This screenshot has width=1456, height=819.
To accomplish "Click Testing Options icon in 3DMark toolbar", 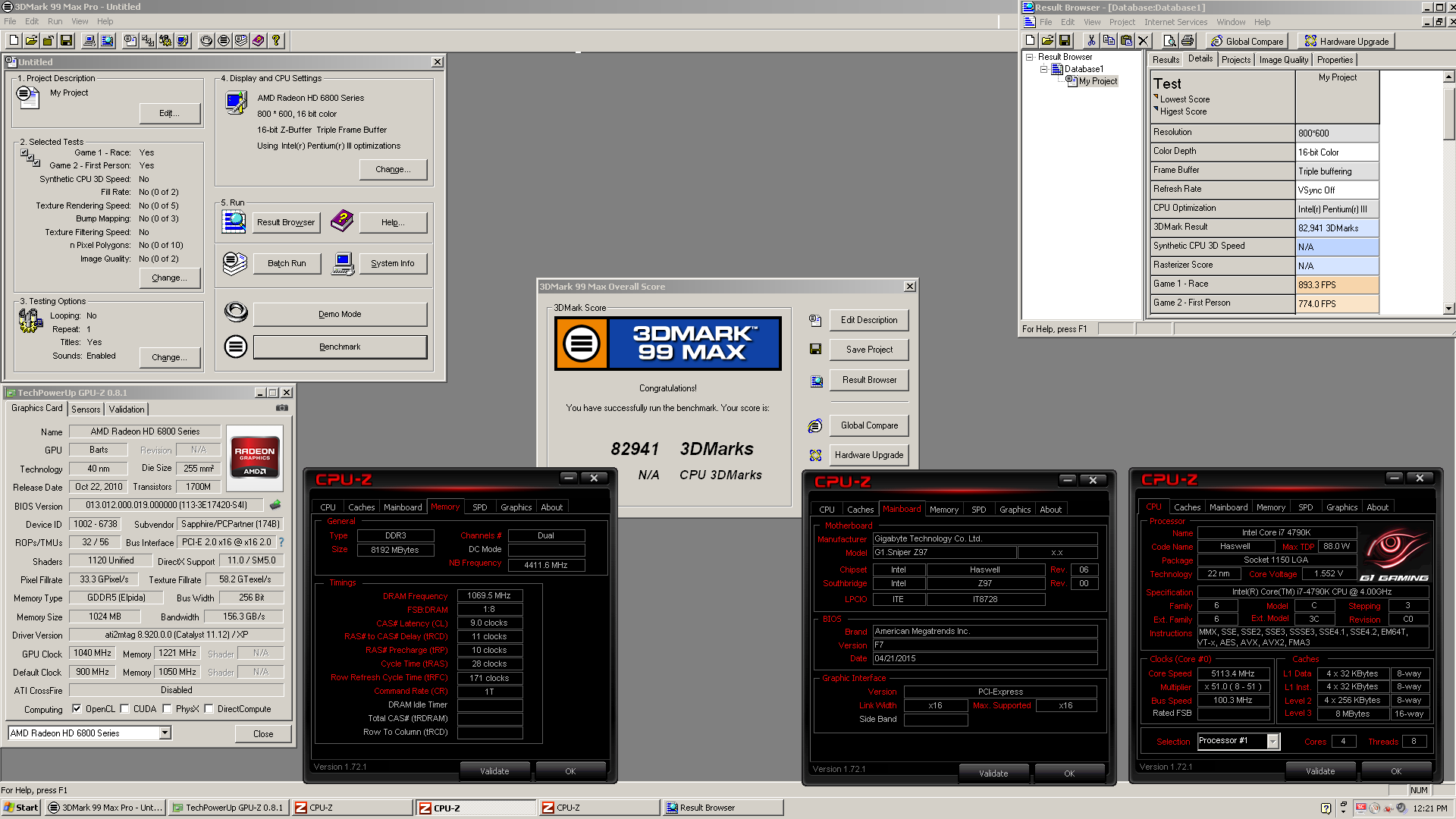I will [165, 41].
